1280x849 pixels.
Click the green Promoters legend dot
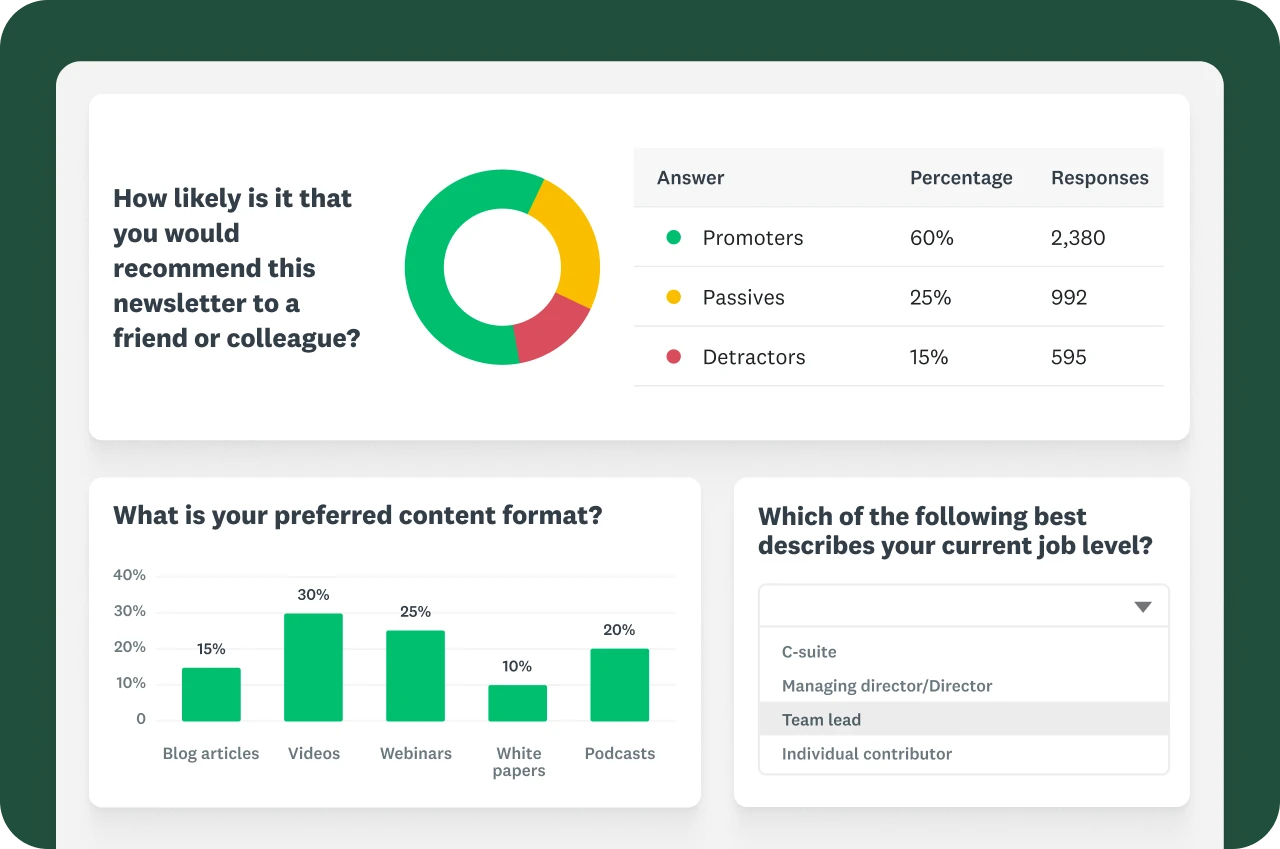[x=674, y=238]
